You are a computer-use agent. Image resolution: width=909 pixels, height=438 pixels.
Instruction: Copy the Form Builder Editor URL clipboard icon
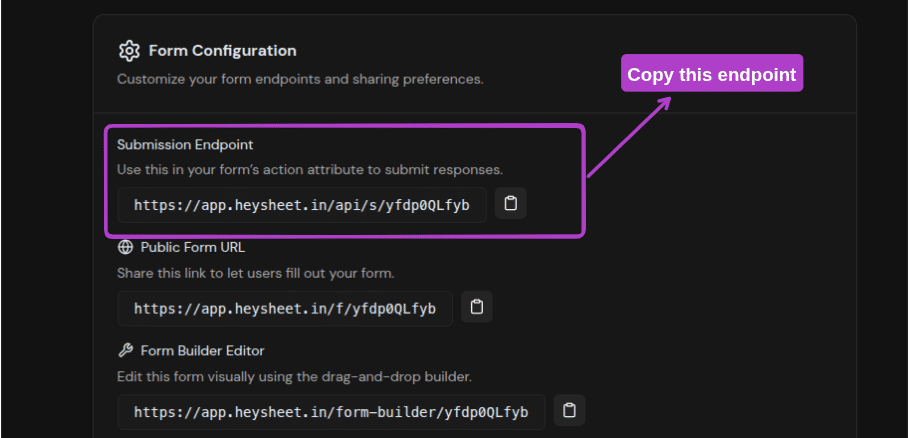[569, 411]
